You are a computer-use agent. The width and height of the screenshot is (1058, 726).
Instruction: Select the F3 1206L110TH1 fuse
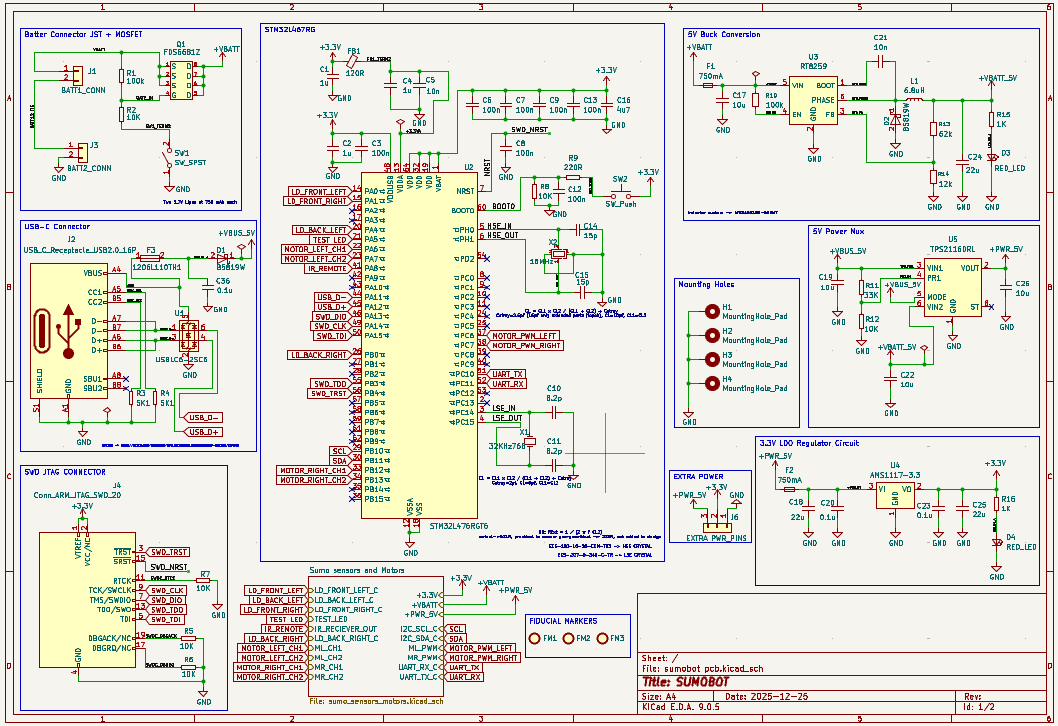click(x=150, y=257)
